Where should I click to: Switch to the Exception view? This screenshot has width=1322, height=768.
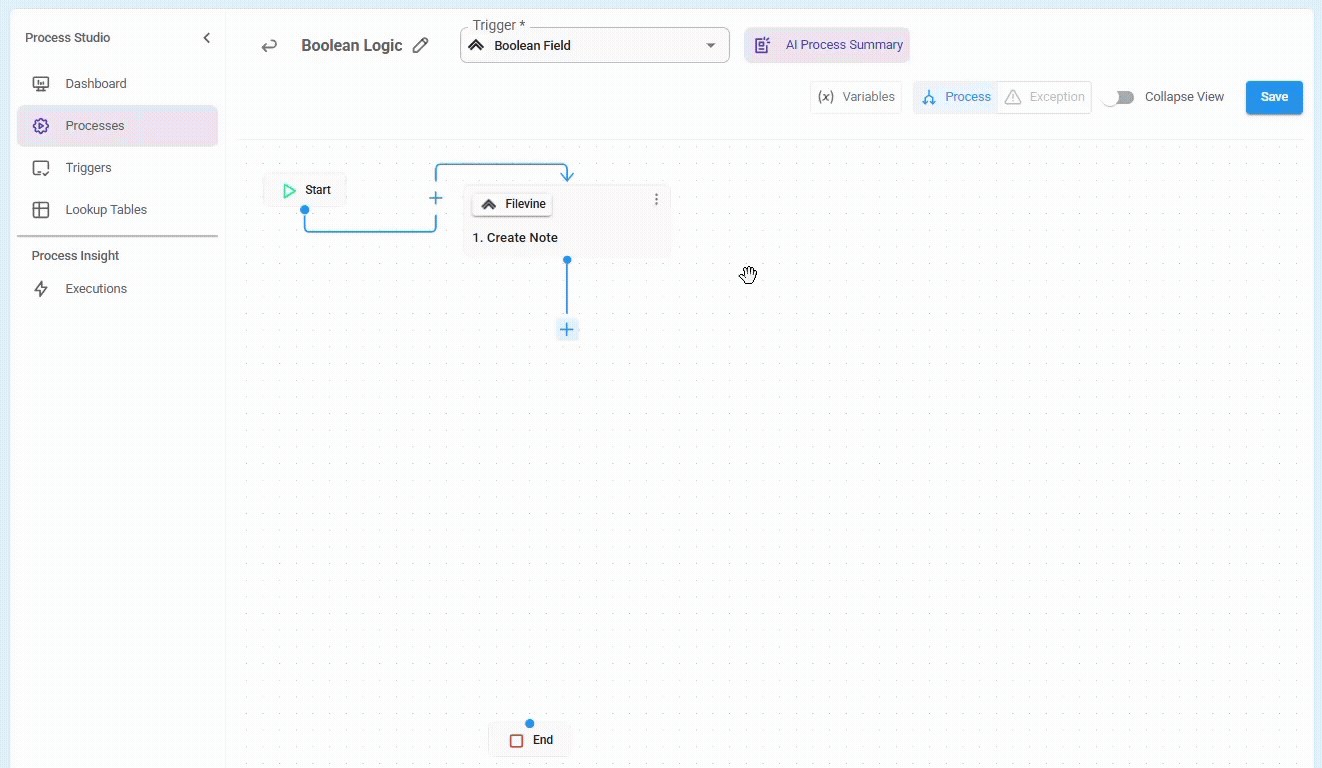click(x=1045, y=97)
